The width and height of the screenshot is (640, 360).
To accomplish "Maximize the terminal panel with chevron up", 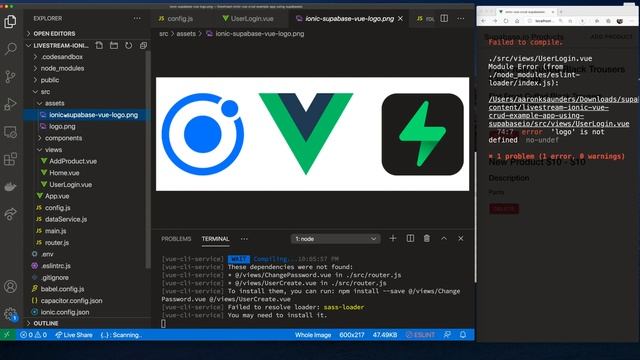I will 444,238.
